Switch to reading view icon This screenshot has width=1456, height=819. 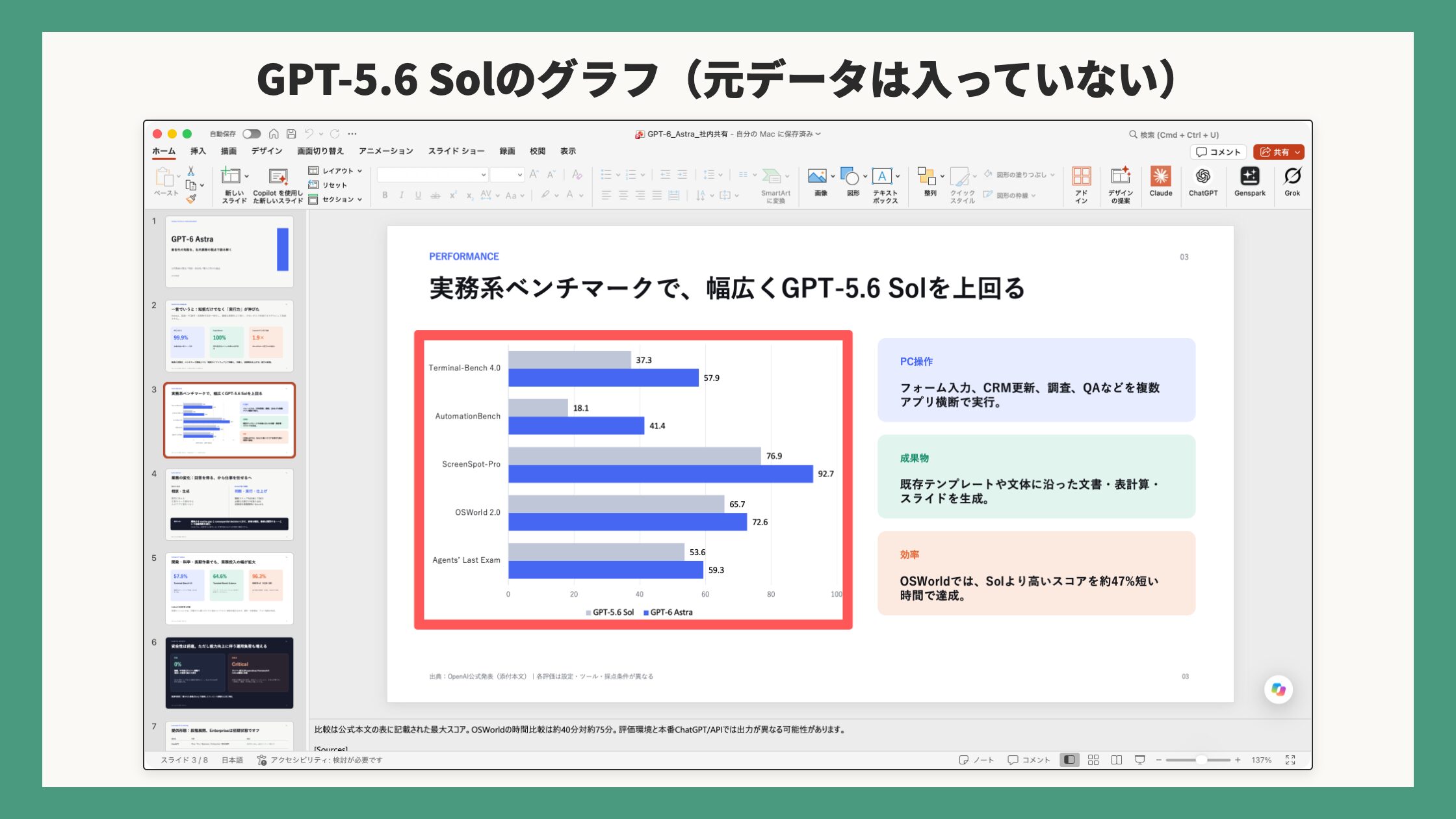tap(1117, 760)
